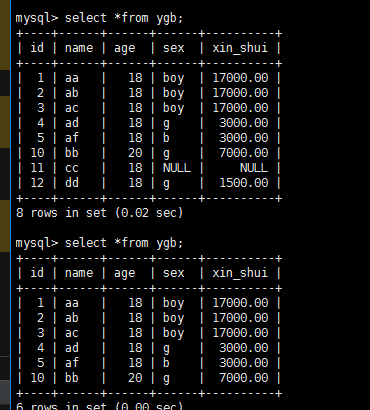Click name 'bb' in the 8-row table
Screen dimensions: 370x410
[x=72, y=153]
